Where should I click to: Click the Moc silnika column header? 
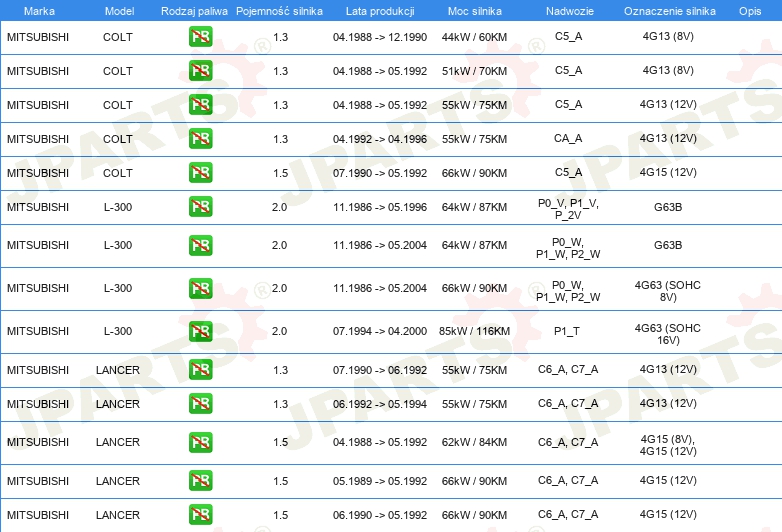[x=474, y=11]
